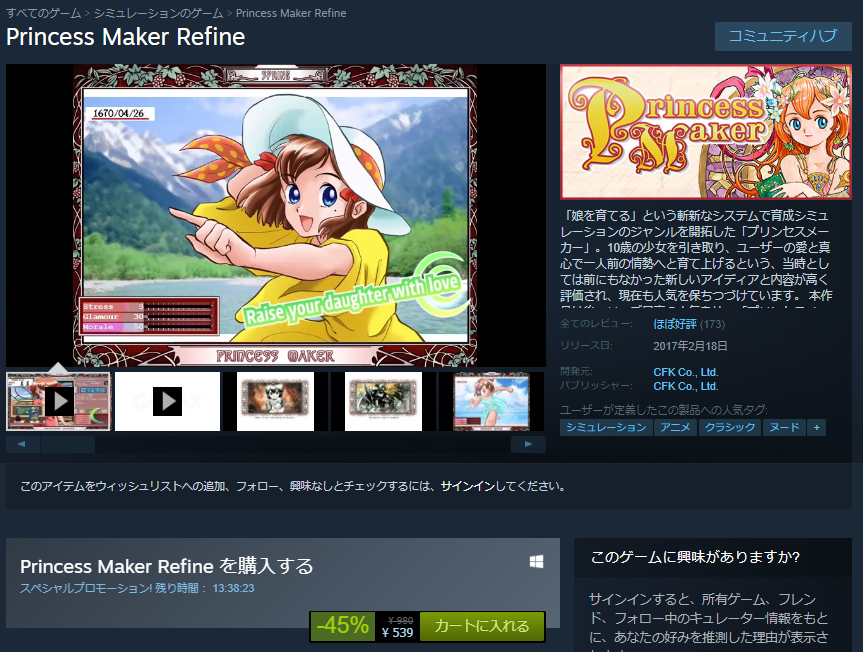Open developer CFK Co., Ltd. link
The width and height of the screenshot is (863, 652).
(x=686, y=372)
